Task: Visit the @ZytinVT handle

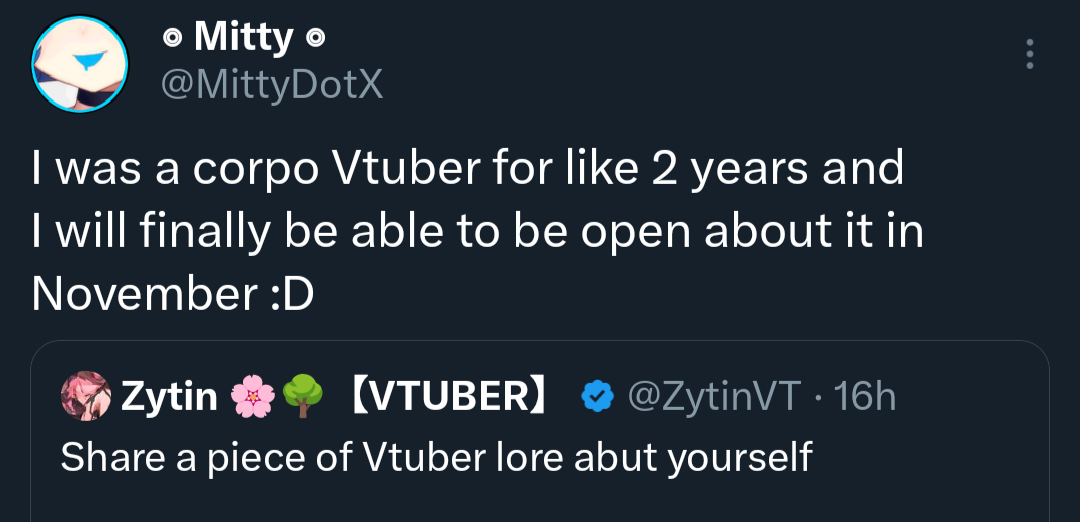Action: (x=713, y=397)
